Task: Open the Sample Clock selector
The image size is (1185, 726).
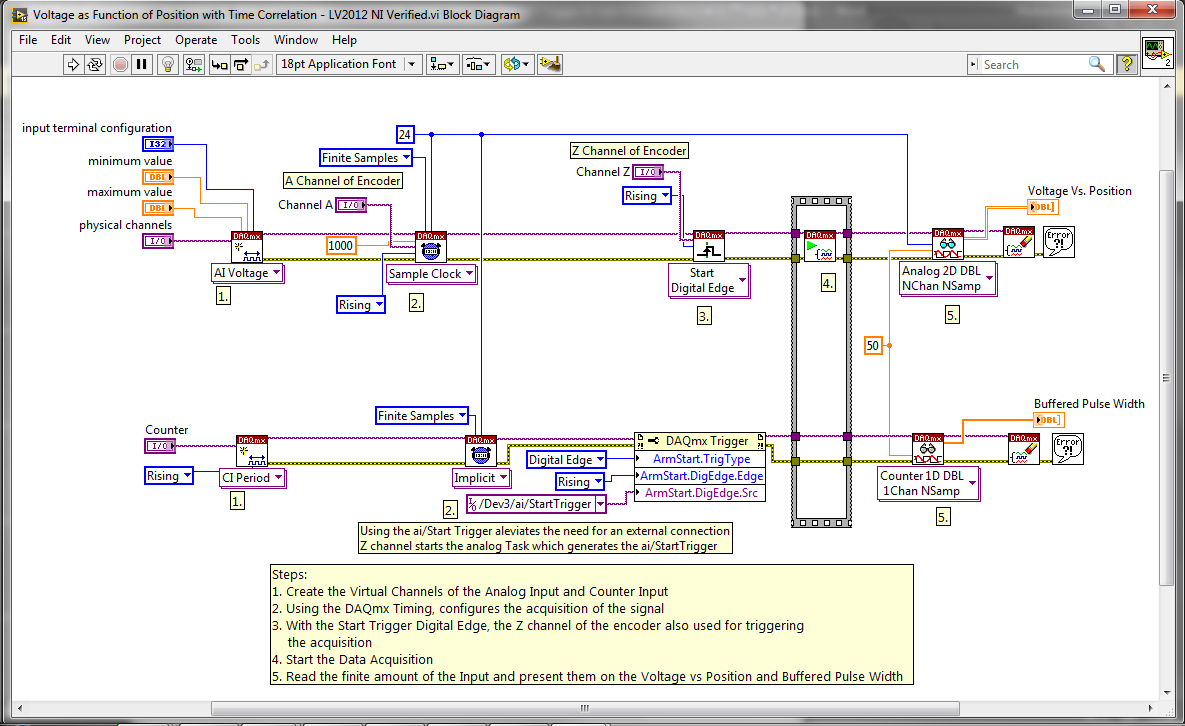Action: [x=431, y=273]
